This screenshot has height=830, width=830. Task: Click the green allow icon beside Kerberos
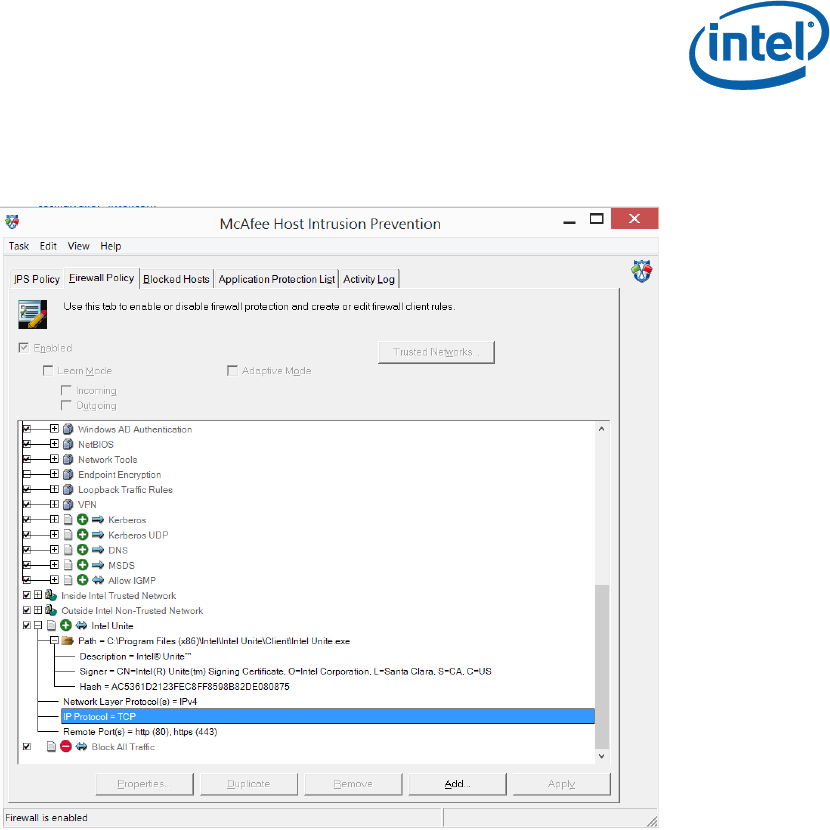pos(83,519)
